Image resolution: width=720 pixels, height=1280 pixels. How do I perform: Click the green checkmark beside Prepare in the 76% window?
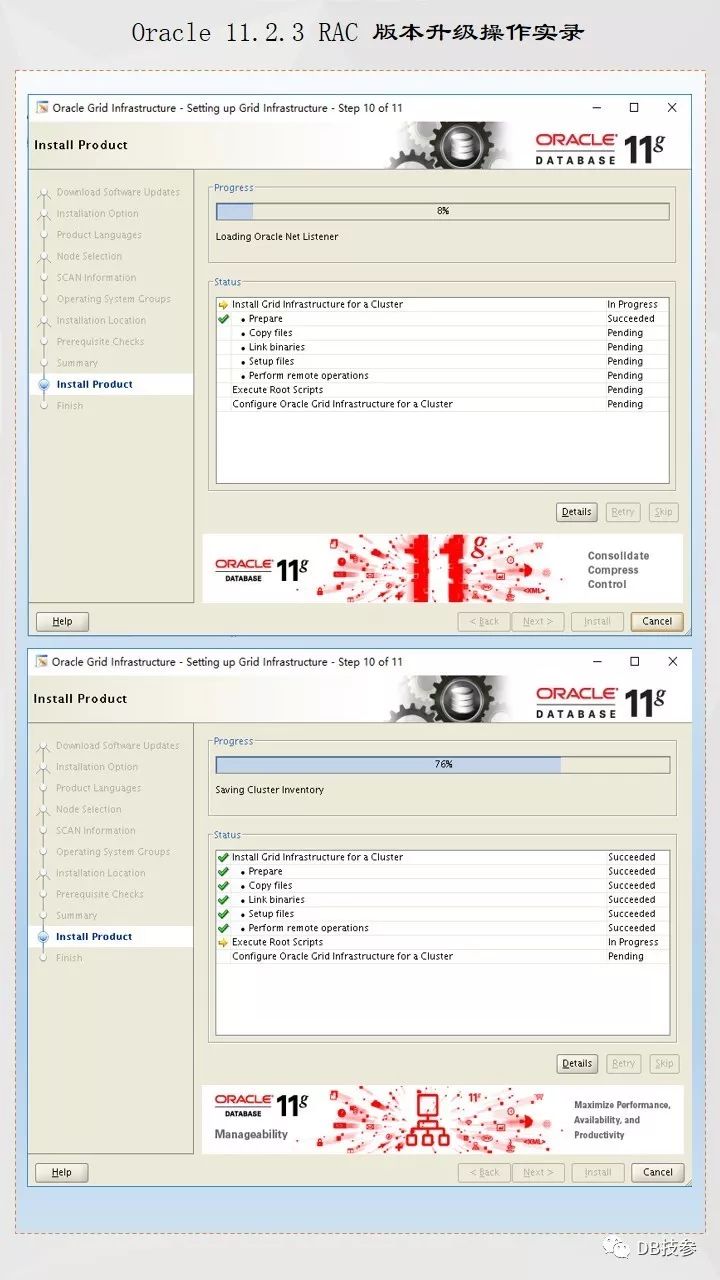click(223, 872)
